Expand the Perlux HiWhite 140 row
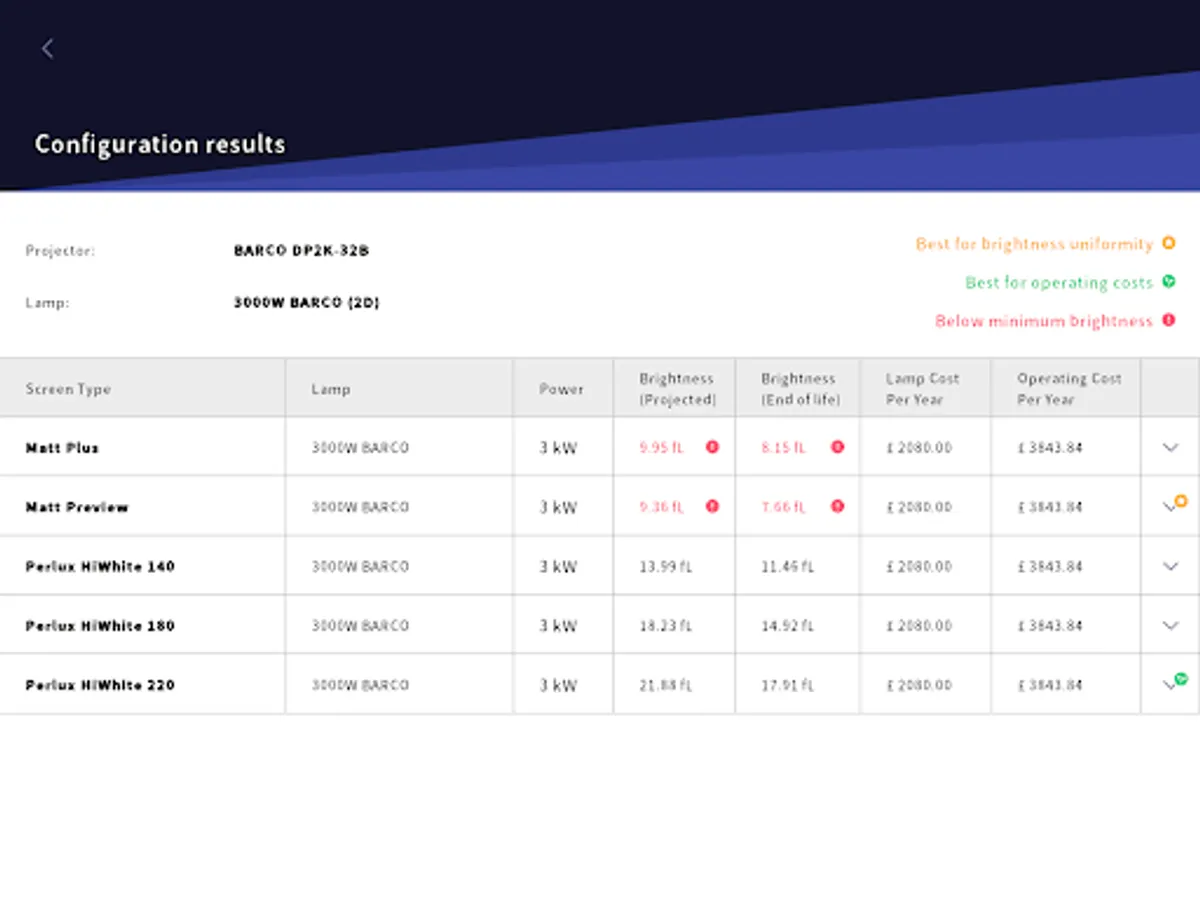Viewport: 1200px width, 900px height. [1170, 566]
